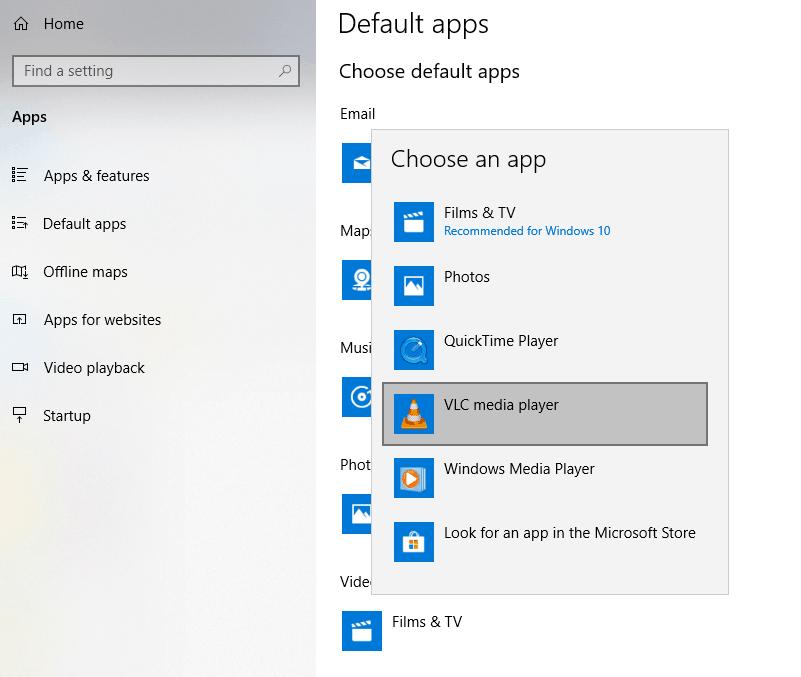Choose Windows Media Player option
This screenshot has height=677, width=801.
[545, 478]
